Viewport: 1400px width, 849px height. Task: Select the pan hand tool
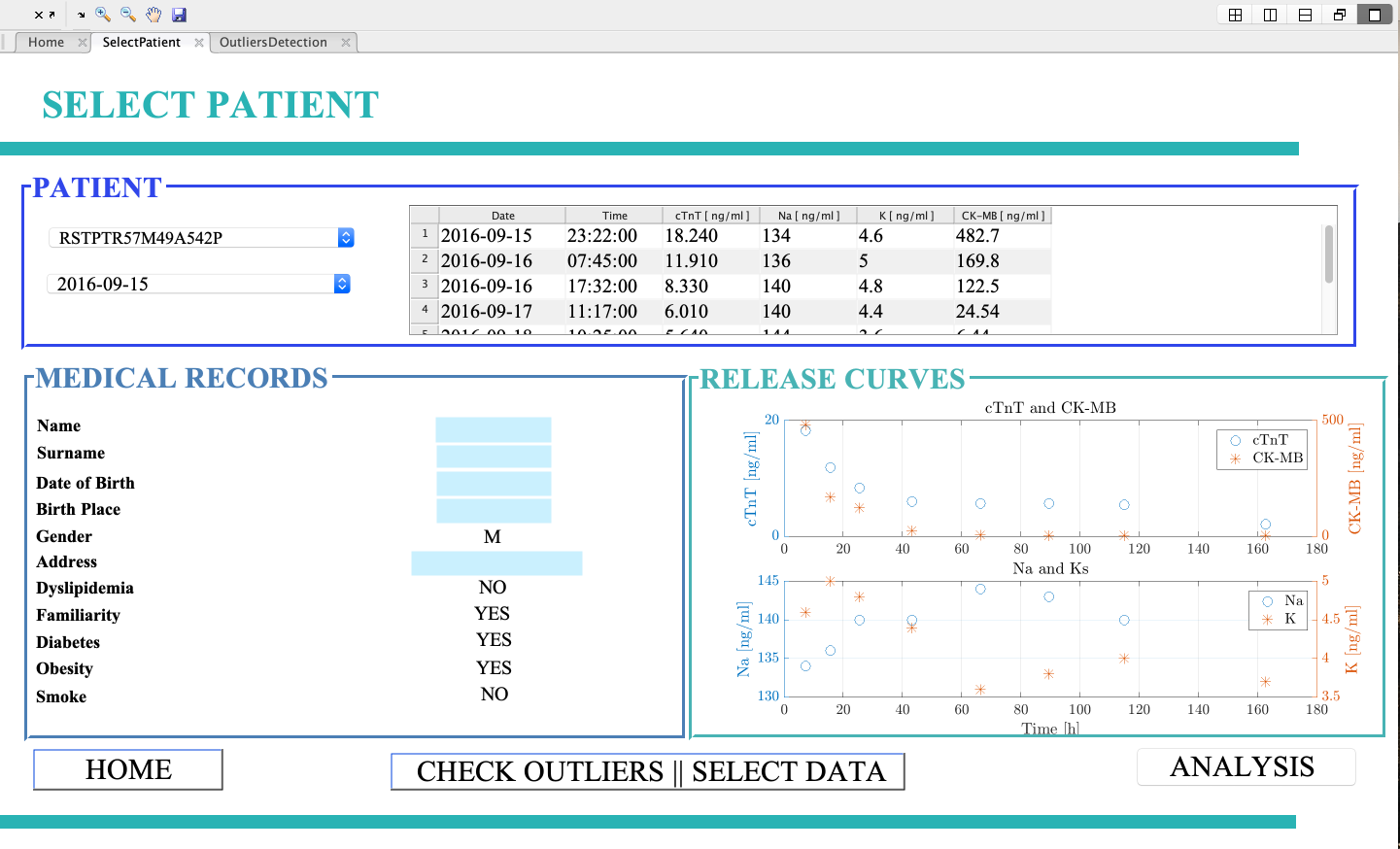coord(154,15)
